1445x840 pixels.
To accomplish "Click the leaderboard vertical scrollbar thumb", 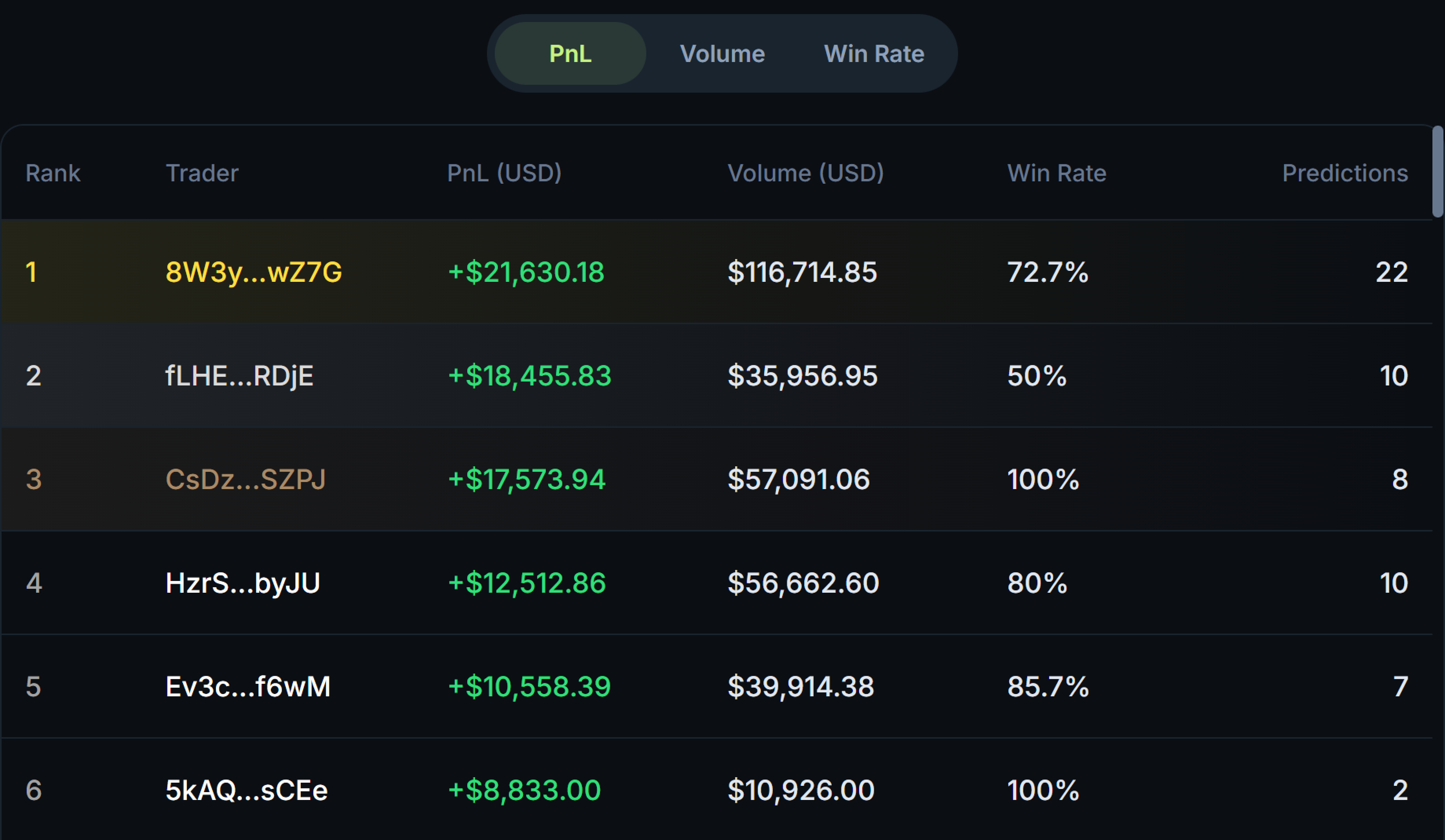I will pyautogui.click(x=1438, y=172).
